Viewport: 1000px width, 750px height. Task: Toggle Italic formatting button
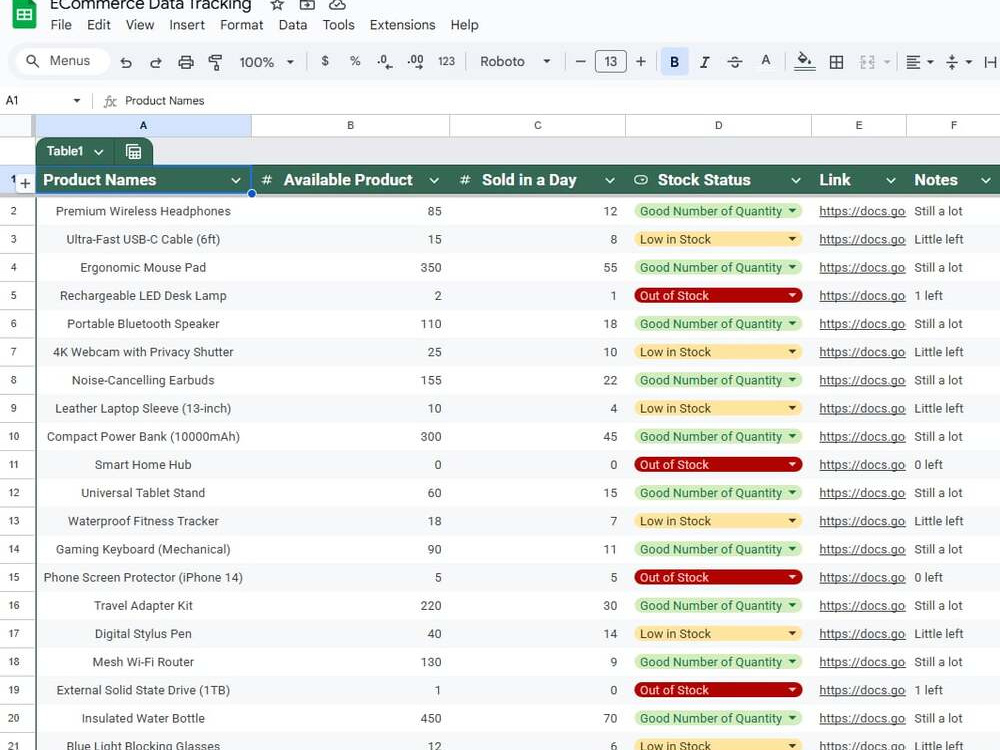point(705,62)
